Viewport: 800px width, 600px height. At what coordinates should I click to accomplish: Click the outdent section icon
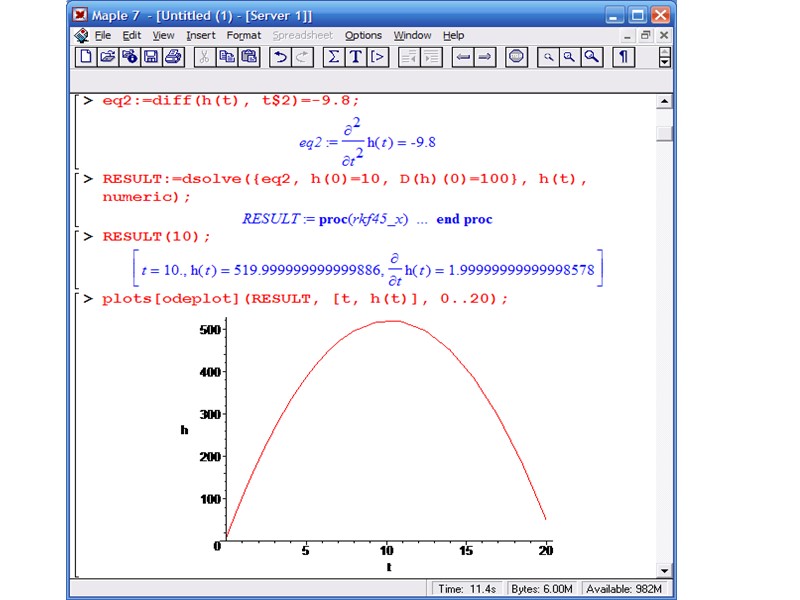409,57
